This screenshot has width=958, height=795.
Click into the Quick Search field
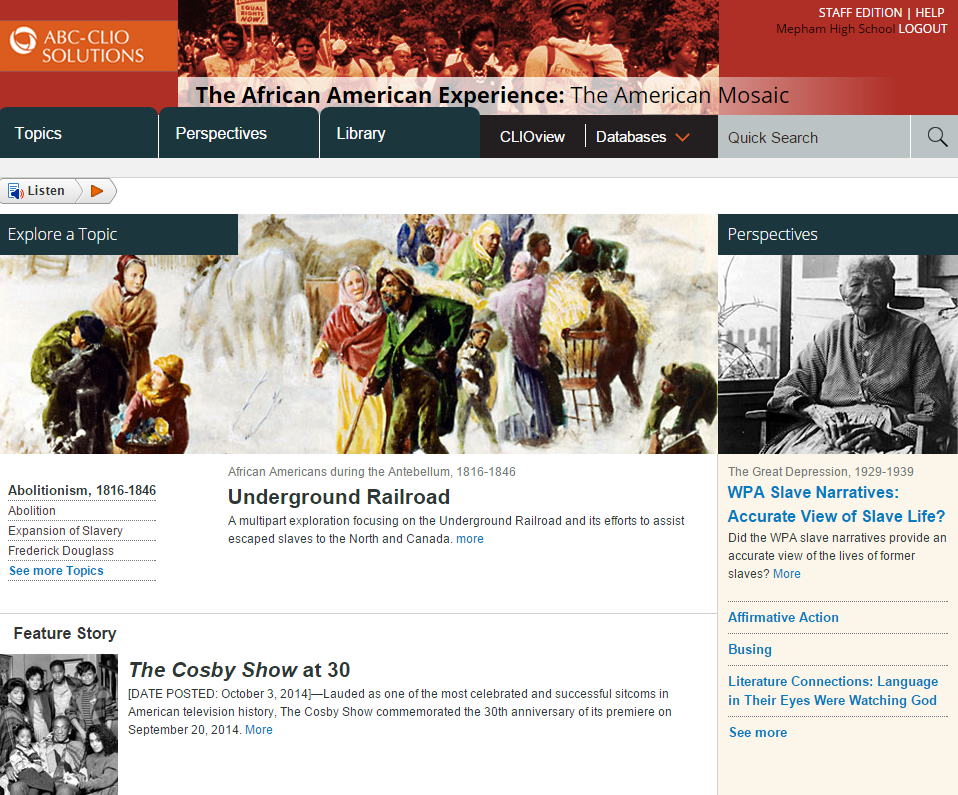814,137
